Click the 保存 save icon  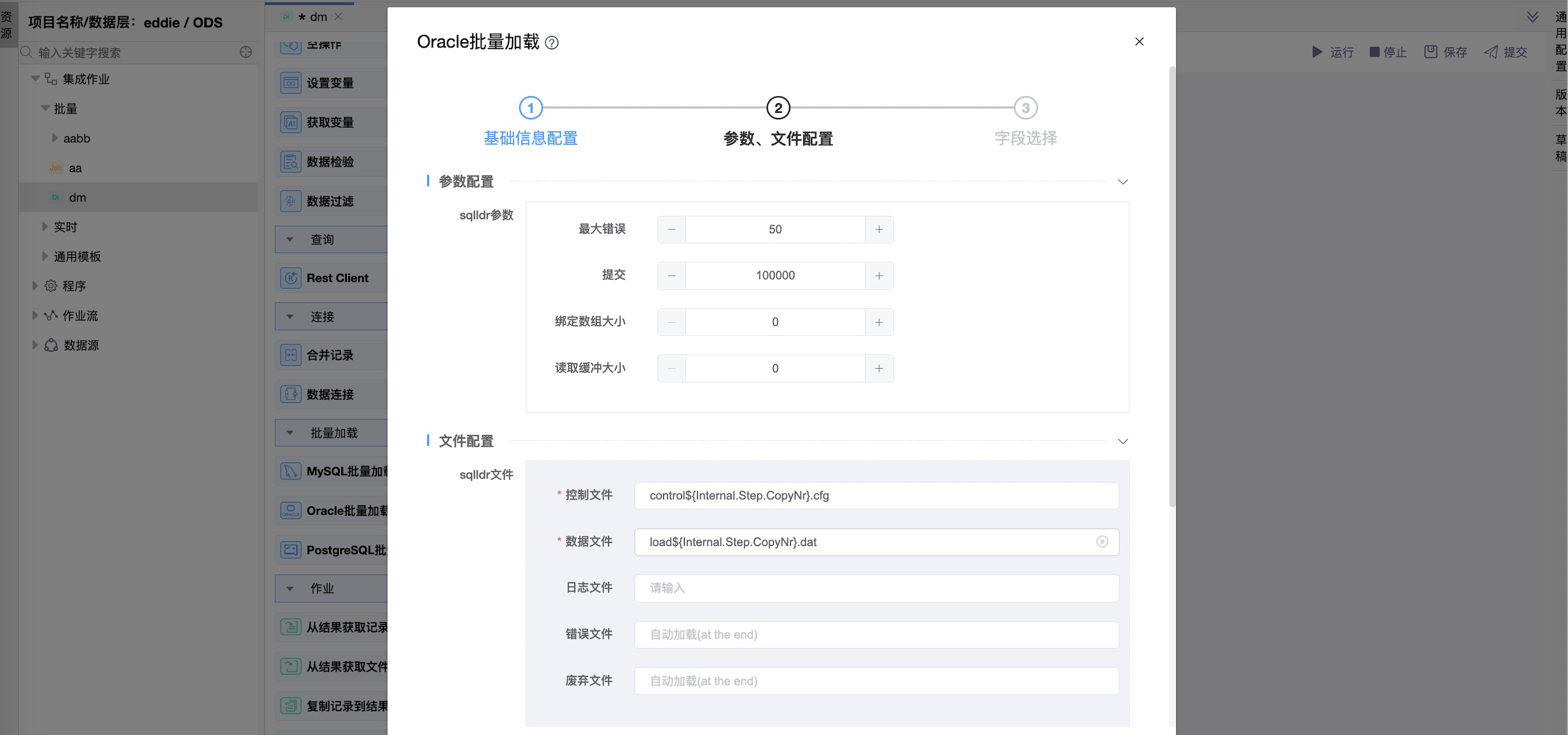(x=1430, y=52)
